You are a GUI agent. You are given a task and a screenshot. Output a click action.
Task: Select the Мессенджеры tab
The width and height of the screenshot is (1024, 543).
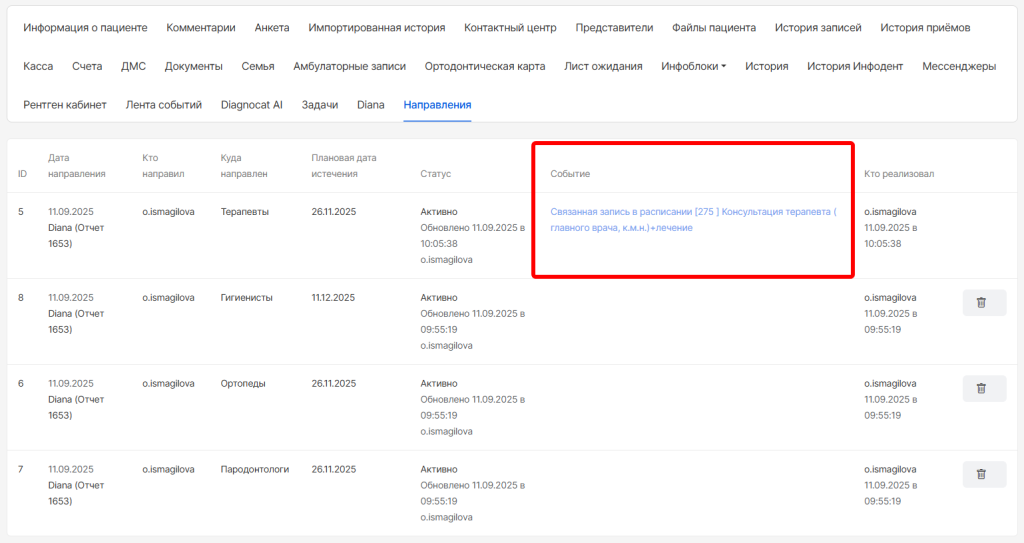tap(958, 66)
